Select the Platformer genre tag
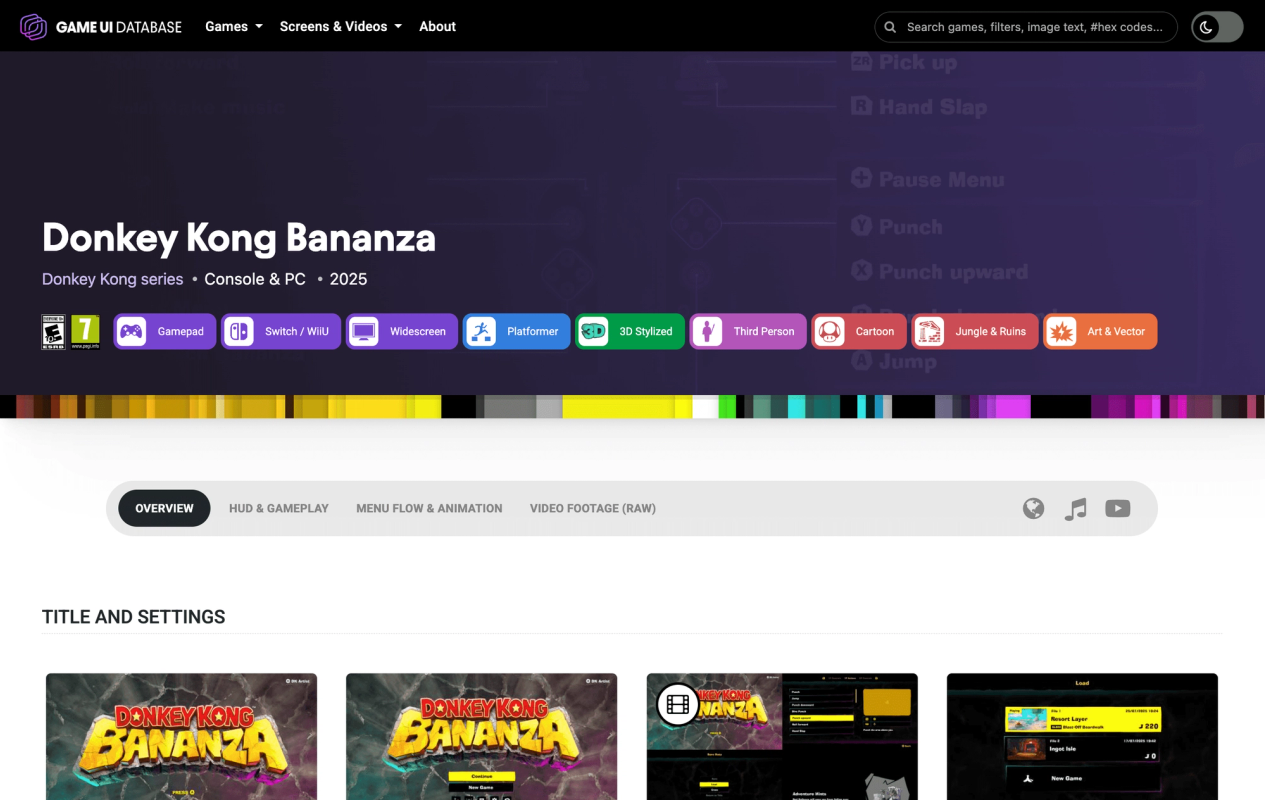This screenshot has width=1265, height=800. pyautogui.click(x=517, y=332)
